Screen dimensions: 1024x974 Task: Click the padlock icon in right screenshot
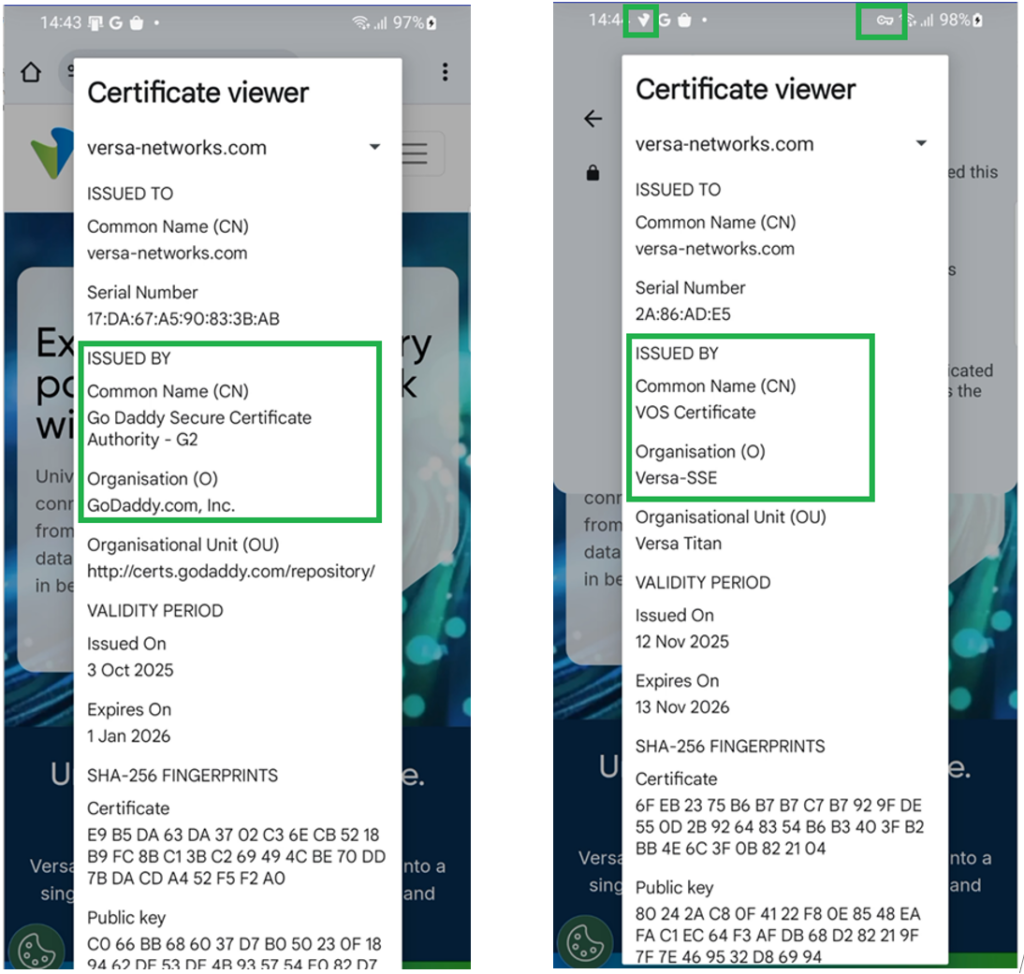593,173
